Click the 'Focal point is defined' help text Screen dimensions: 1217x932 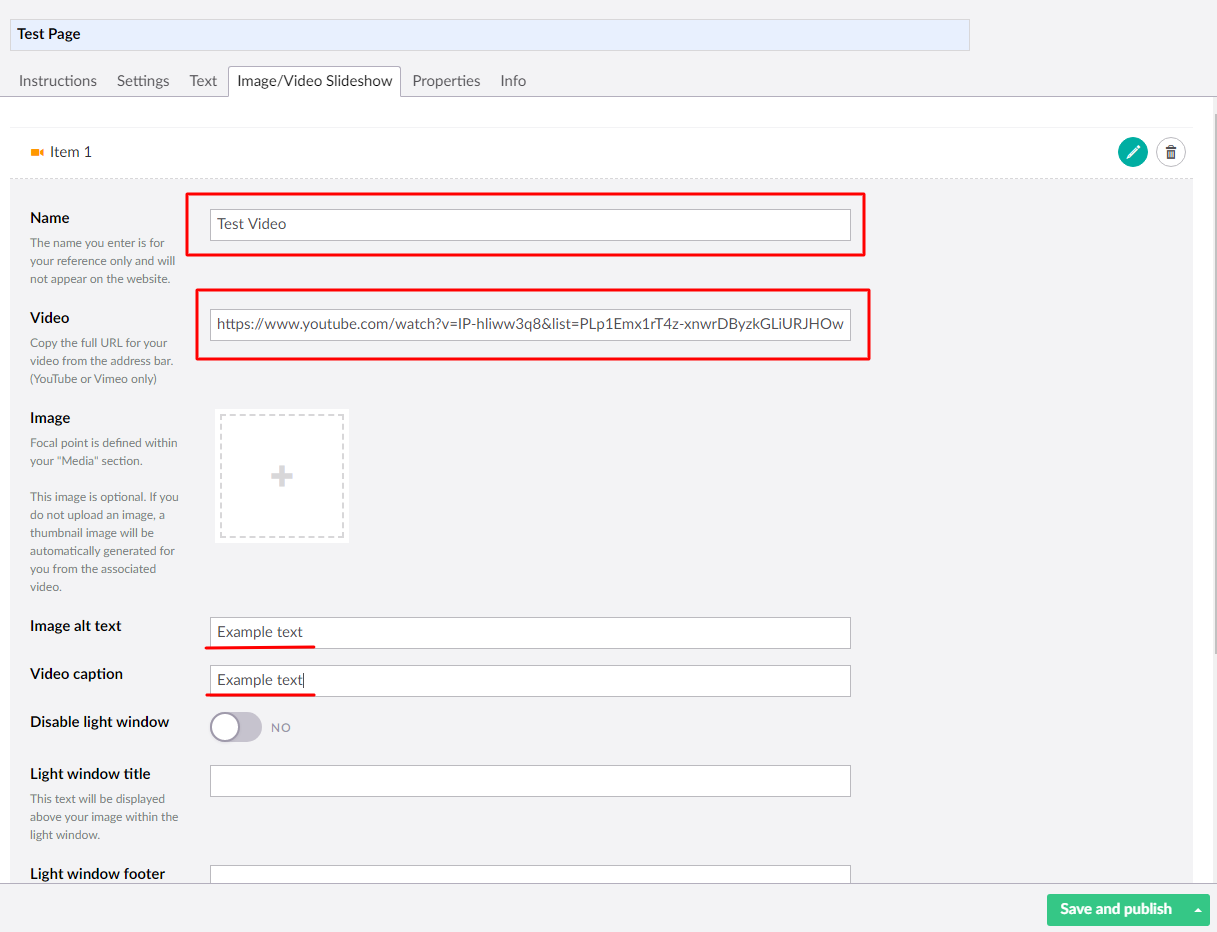104,452
